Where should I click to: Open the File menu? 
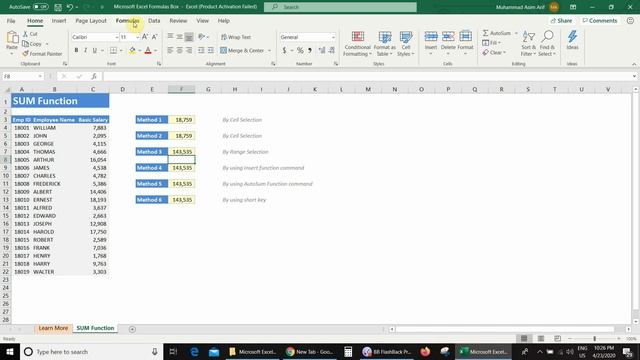coord(11,20)
